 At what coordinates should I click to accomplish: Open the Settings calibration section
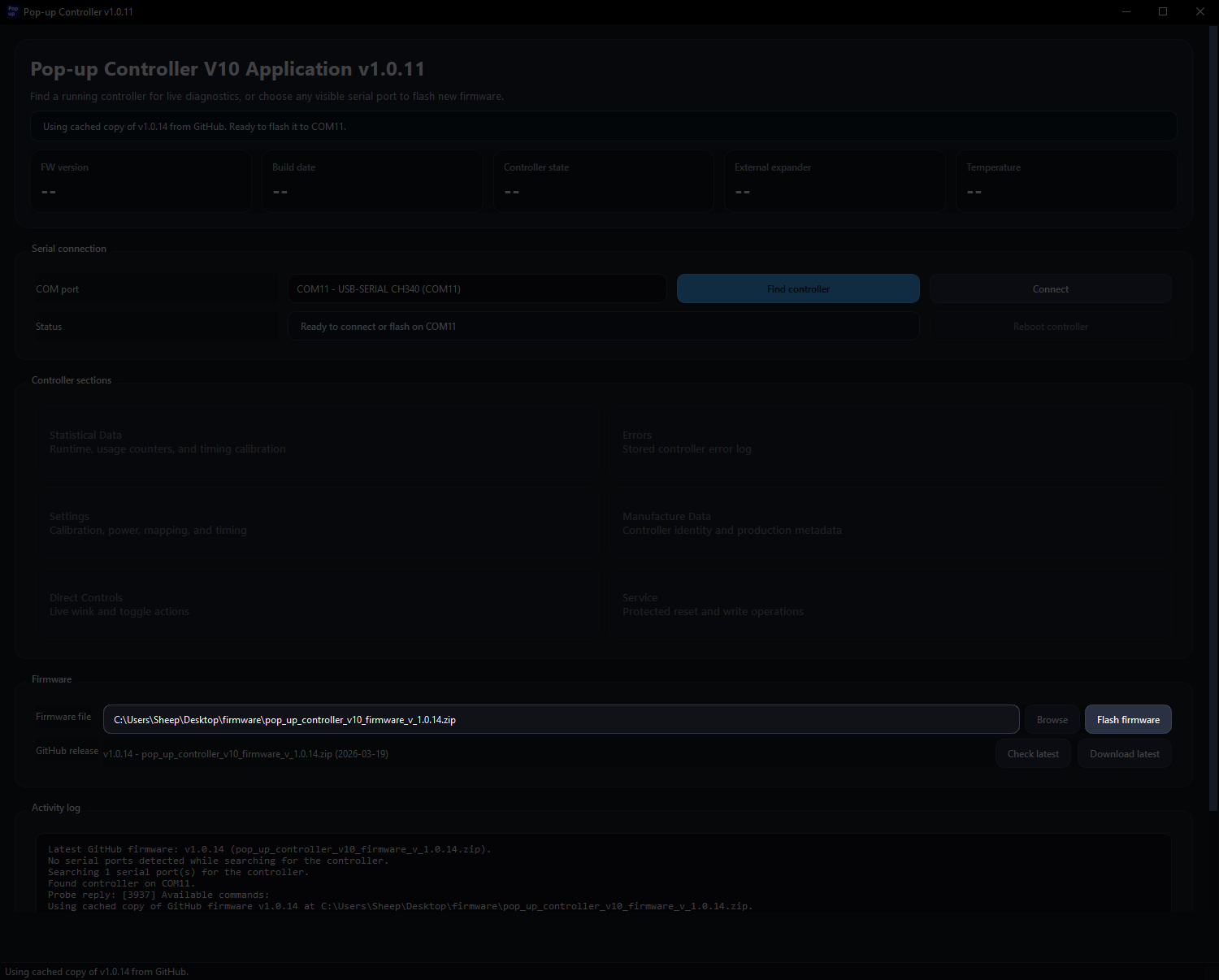click(317, 523)
